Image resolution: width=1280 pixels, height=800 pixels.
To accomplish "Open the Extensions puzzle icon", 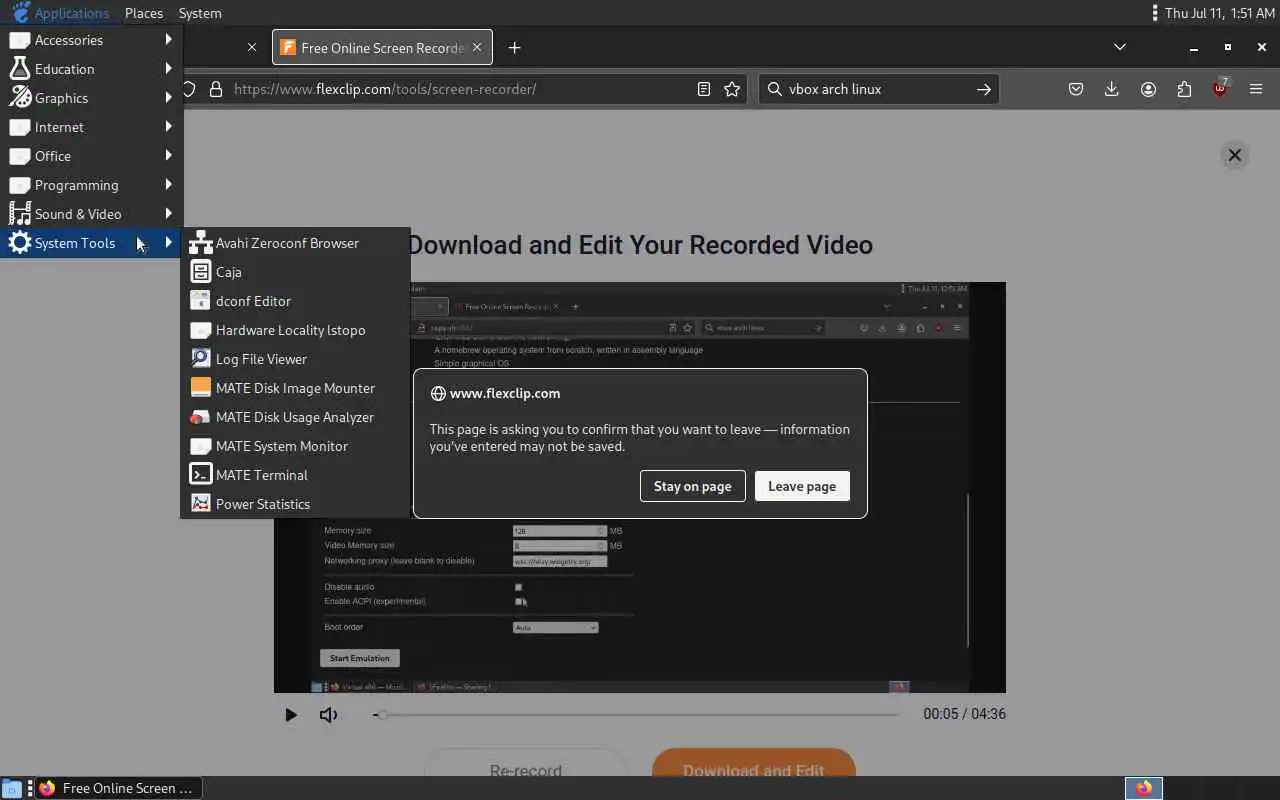I will click(1184, 89).
